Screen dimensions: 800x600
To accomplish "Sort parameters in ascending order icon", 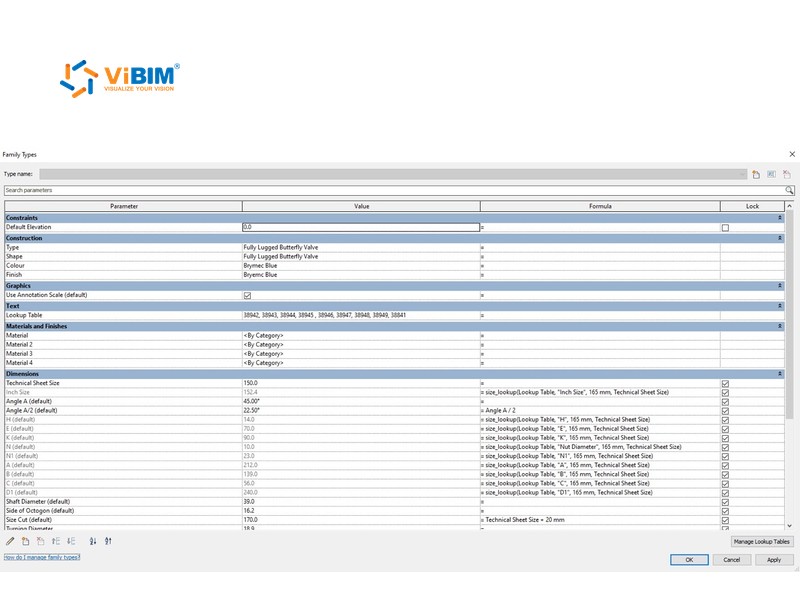I will 93,541.
